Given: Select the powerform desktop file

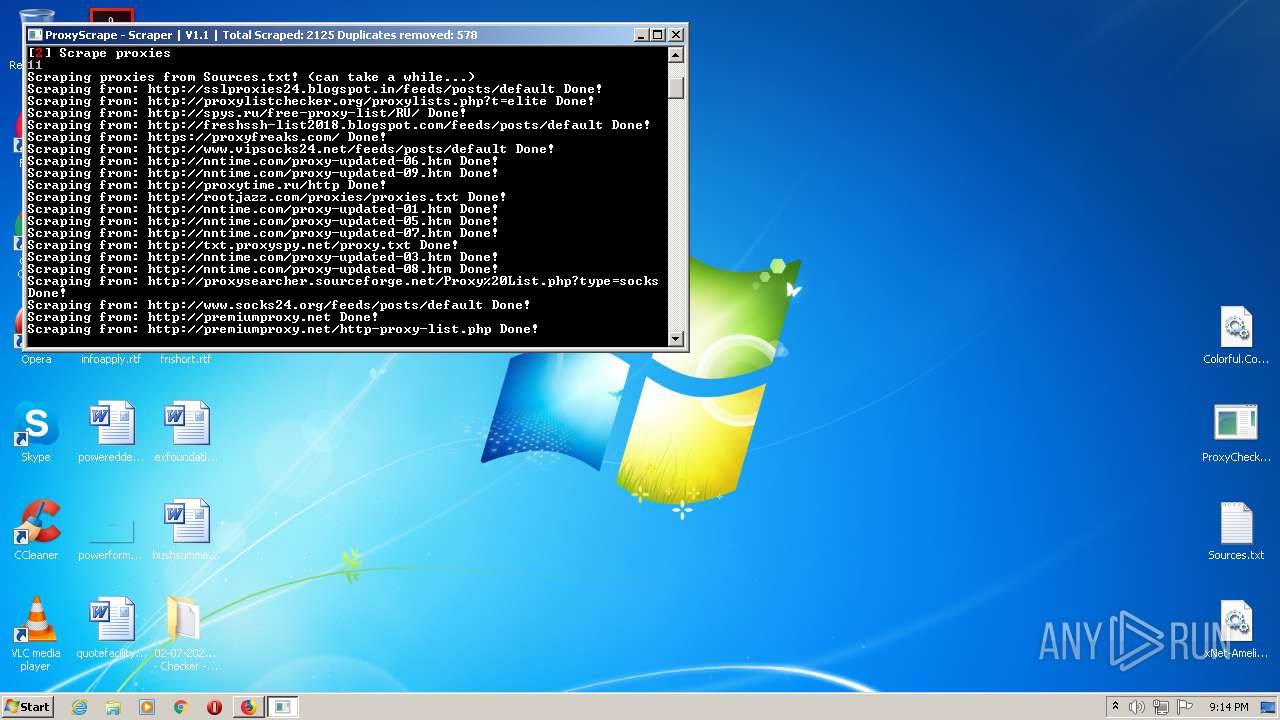Looking at the screenshot, I should pos(111,530).
